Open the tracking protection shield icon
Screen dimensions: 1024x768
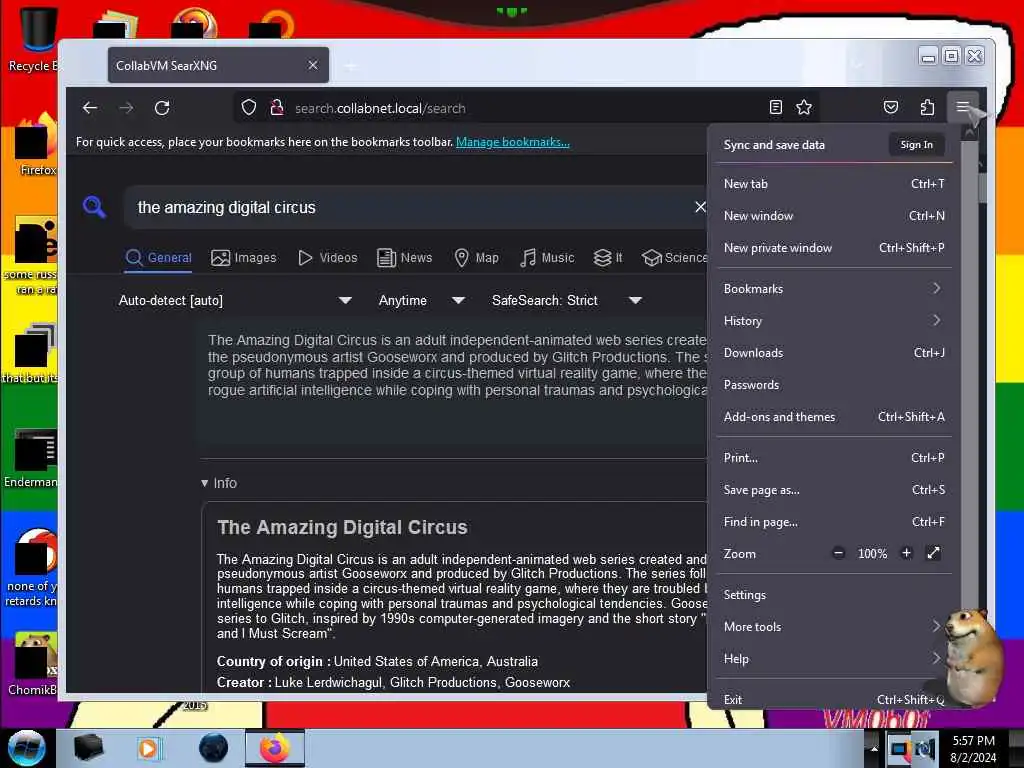pyautogui.click(x=249, y=107)
